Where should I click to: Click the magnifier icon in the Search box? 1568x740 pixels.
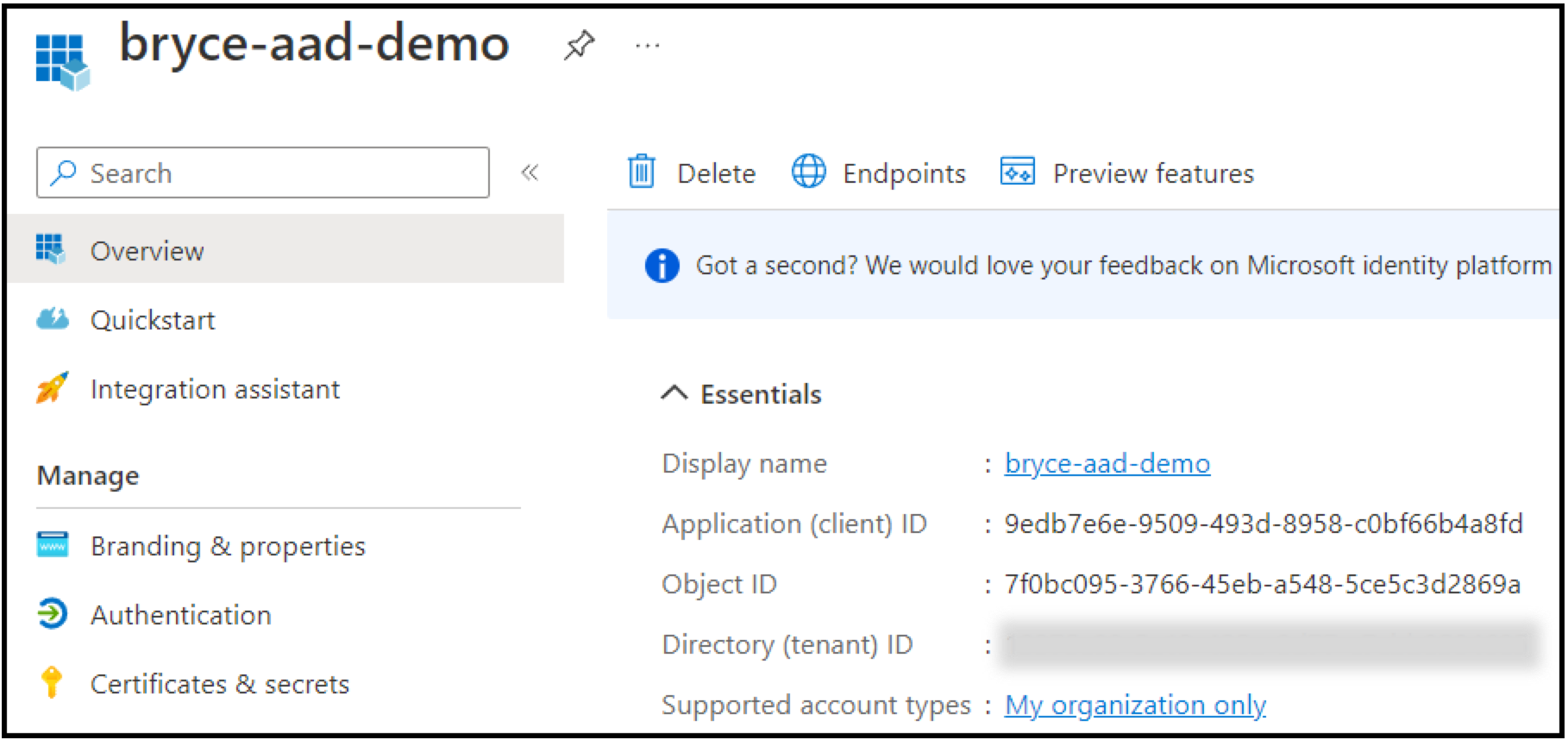pos(63,172)
